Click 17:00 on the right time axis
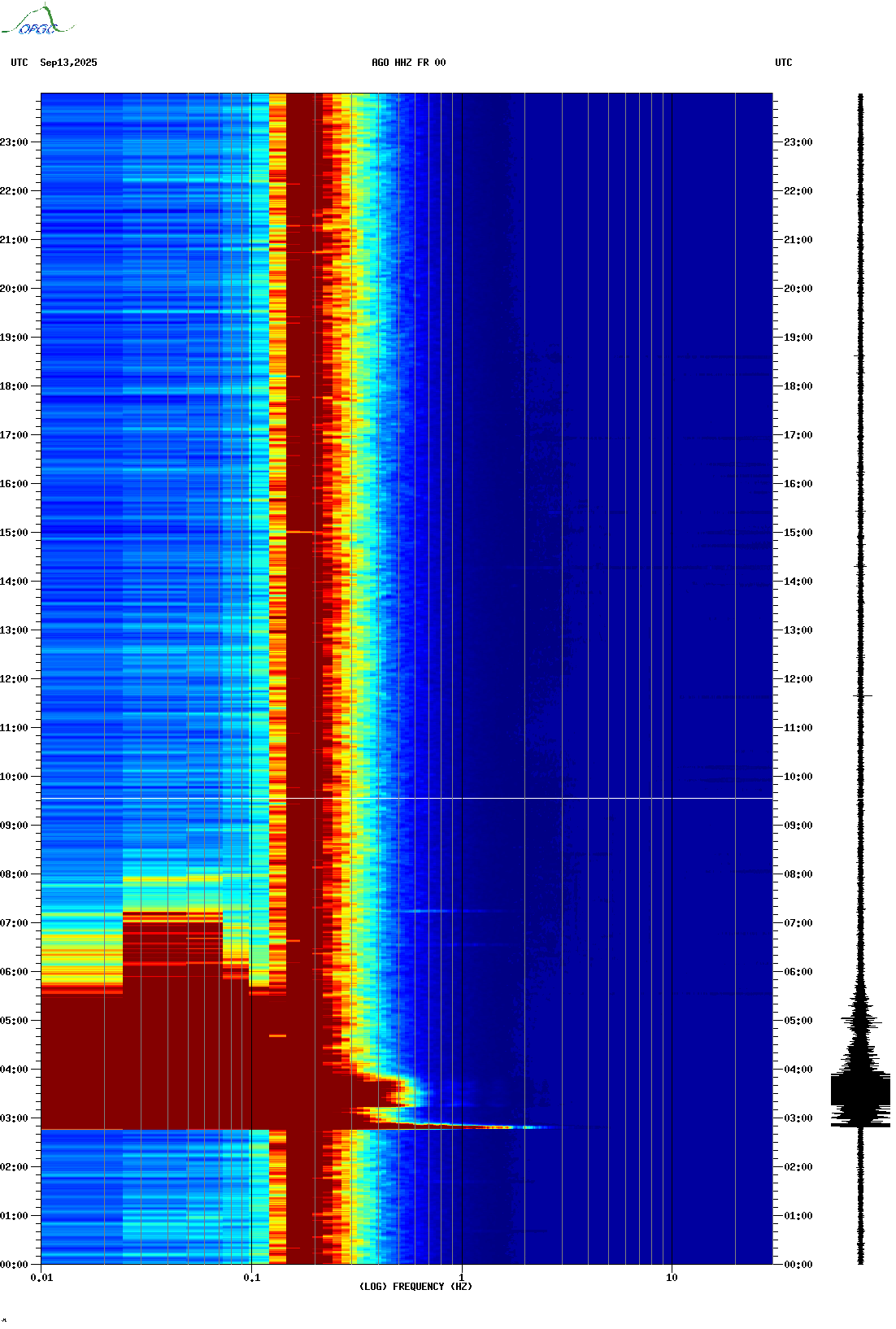 pyautogui.click(x=798, y=435)
